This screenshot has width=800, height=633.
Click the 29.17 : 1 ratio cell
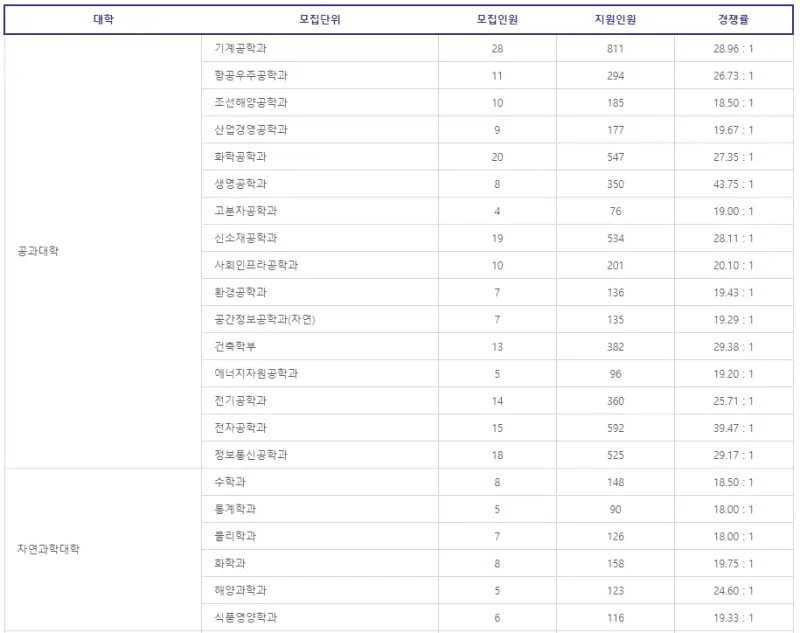coord(733,455)
